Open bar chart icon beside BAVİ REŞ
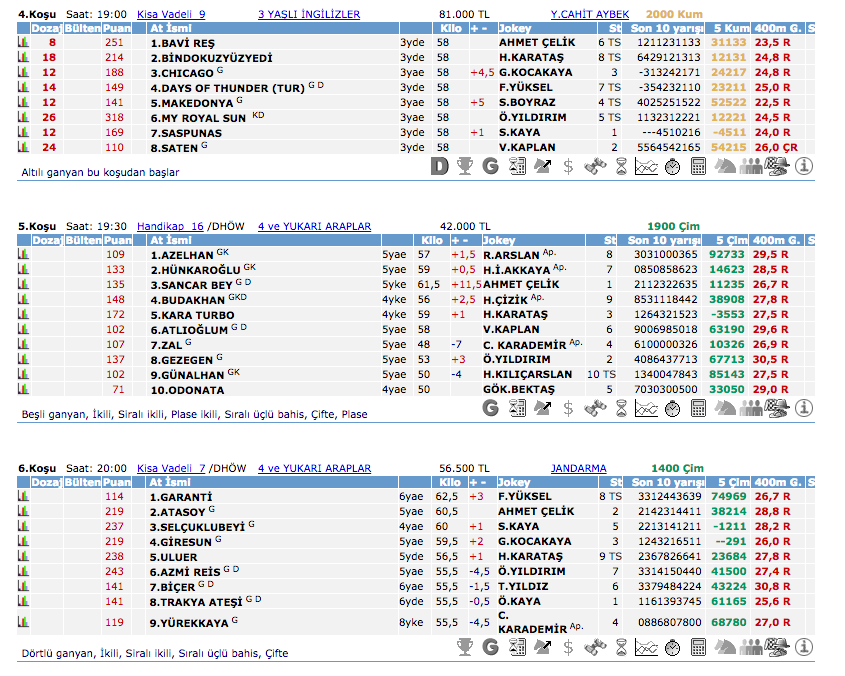This screenshot has width=845, height=676. point(23,43)
